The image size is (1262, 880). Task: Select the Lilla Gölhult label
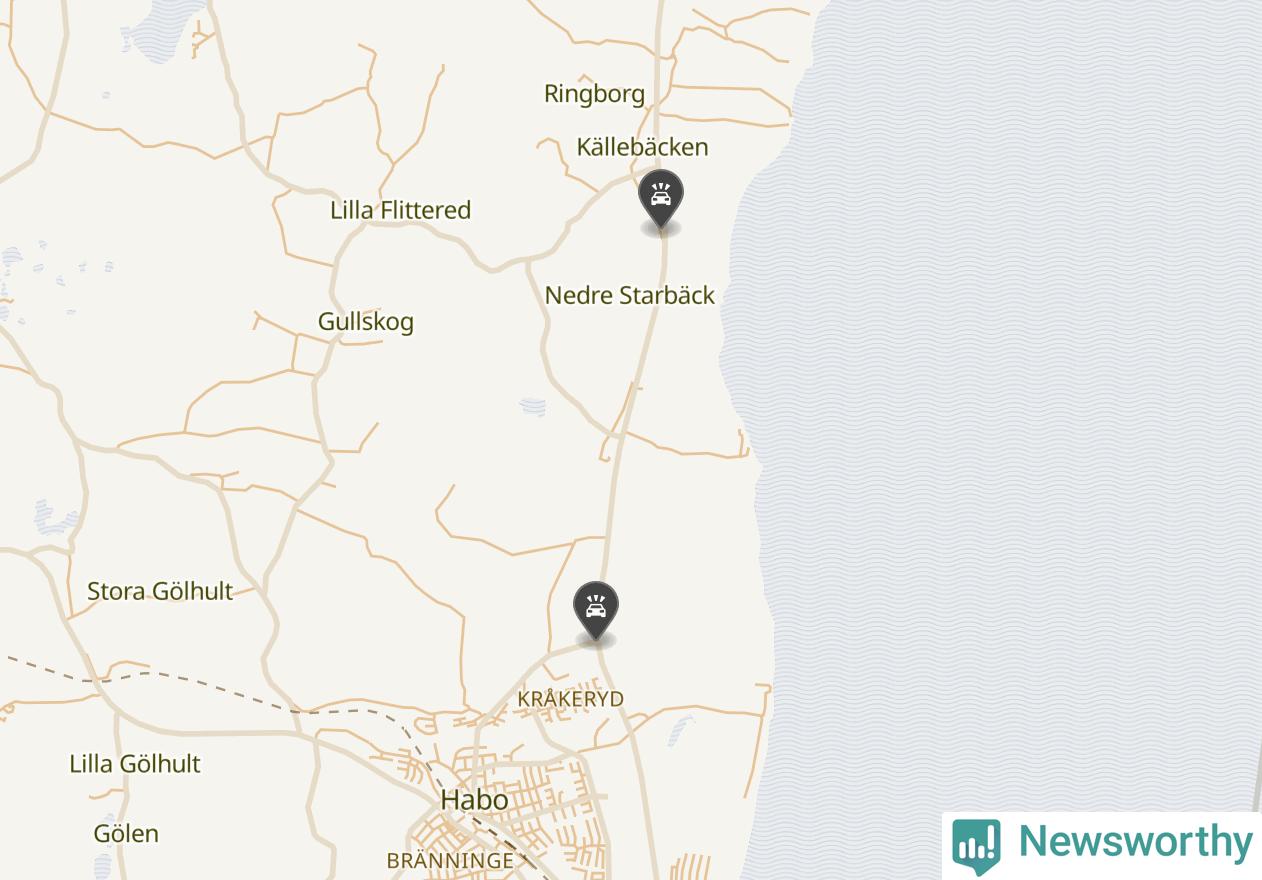tap(135, 764)
